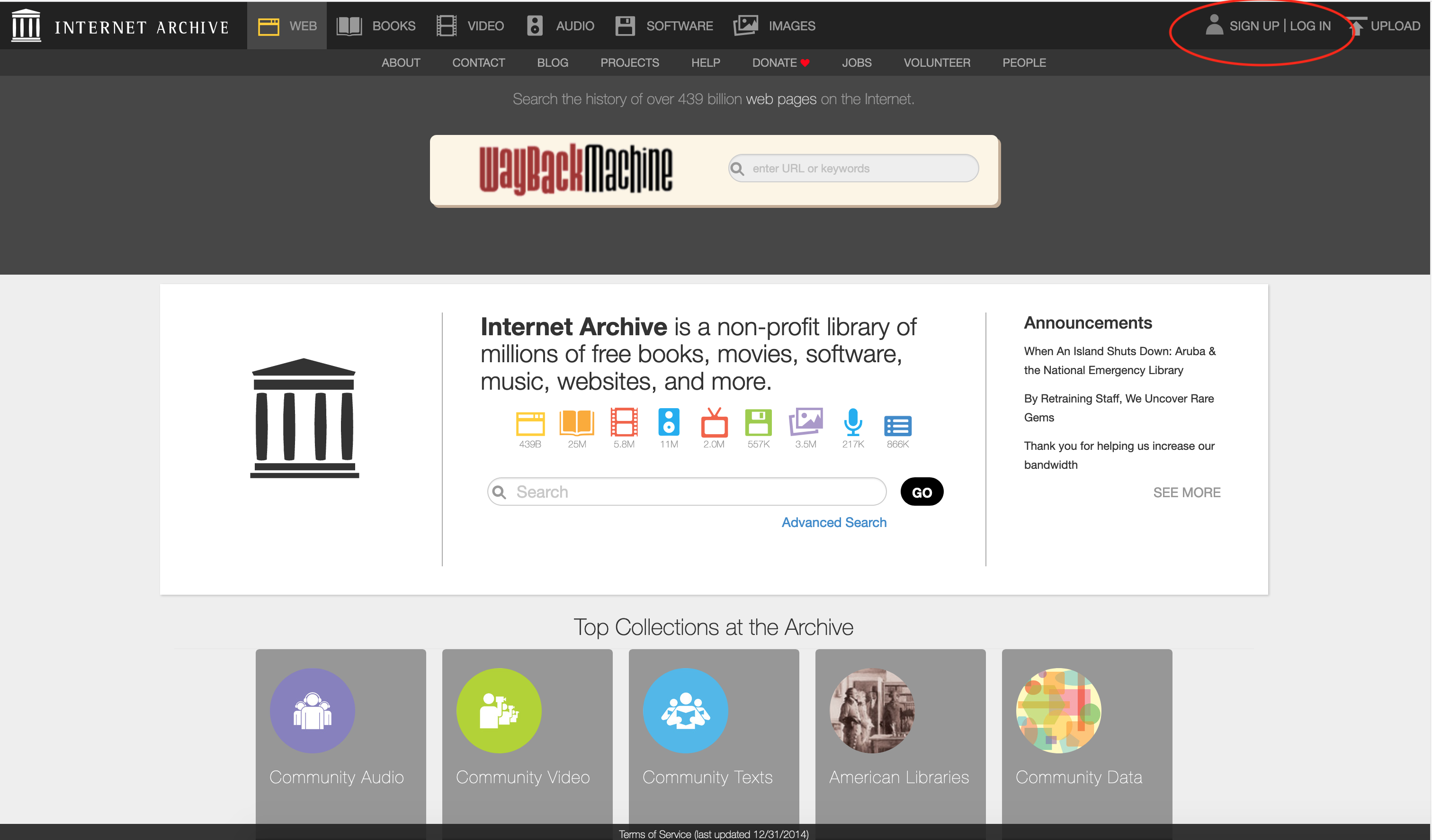The image size is (1432, 840).
Task: Open the Images icon in header
Action: [x=745, y=26]
